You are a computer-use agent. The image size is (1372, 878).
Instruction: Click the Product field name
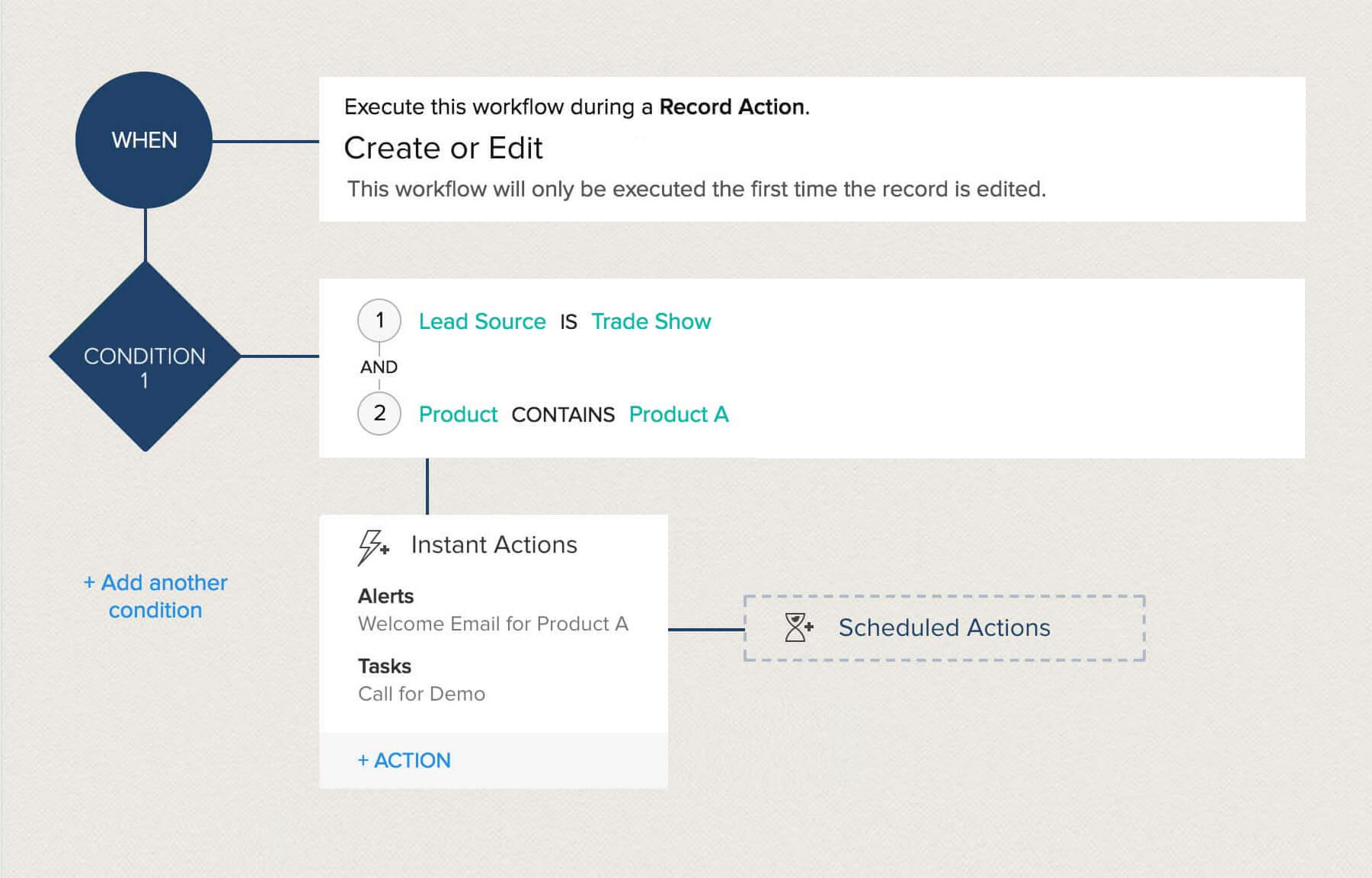tap(458, 414)
